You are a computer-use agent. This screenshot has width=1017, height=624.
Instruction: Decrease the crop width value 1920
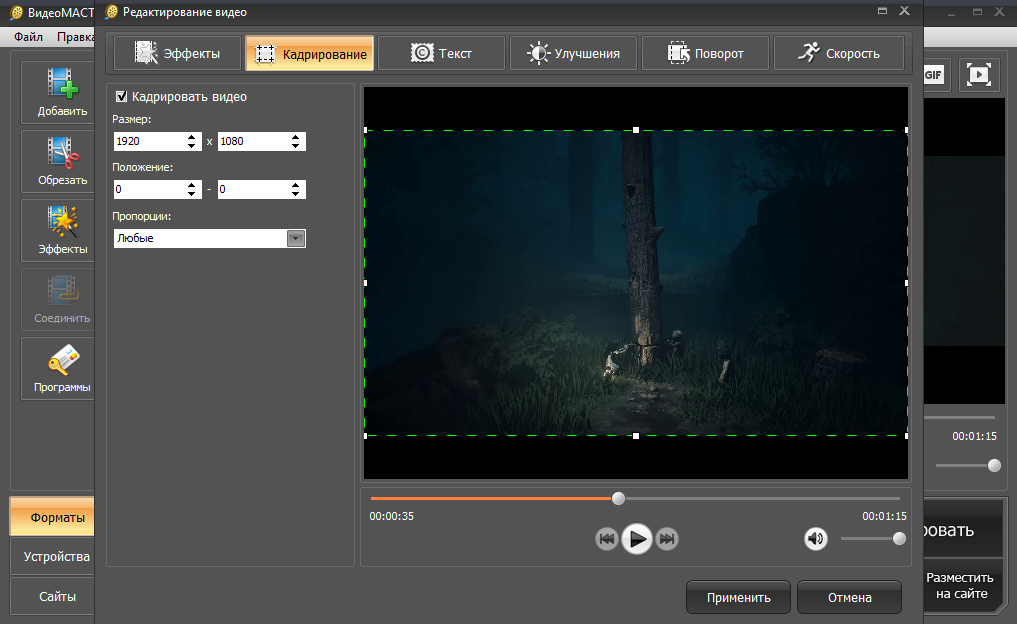click(x=191, y=146)
